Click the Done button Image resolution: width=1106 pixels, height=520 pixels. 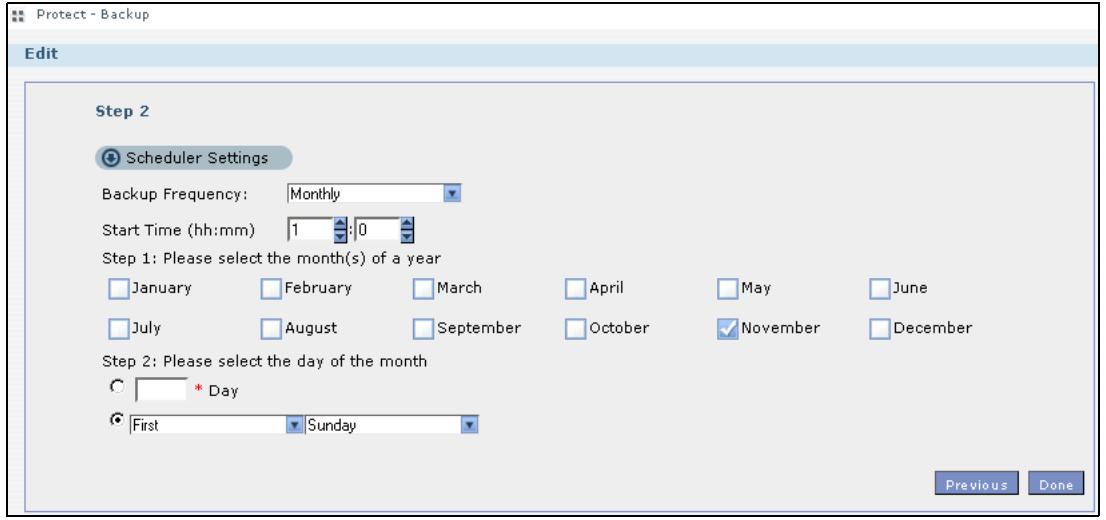click(1056, 484)
